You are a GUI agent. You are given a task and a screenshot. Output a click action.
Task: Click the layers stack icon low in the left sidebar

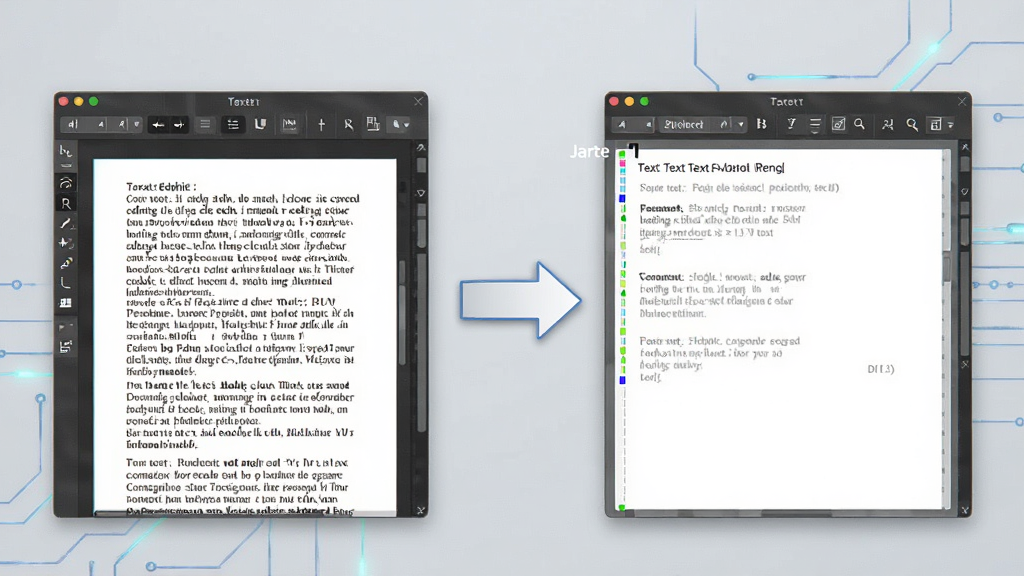click(x=66, y=347)
